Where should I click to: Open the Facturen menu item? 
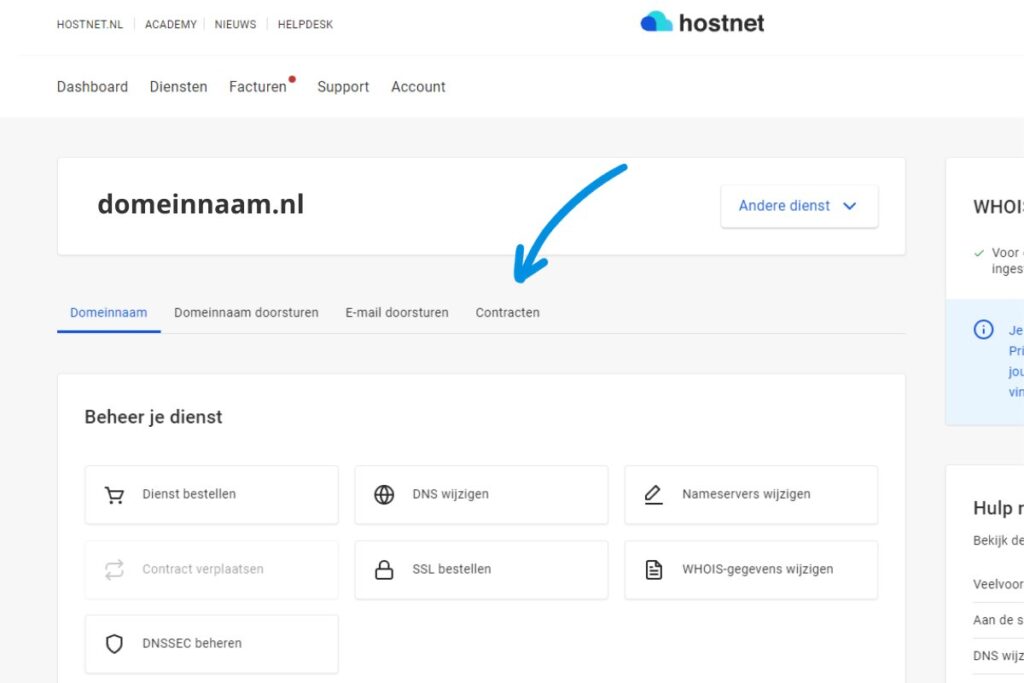(258, 87)
